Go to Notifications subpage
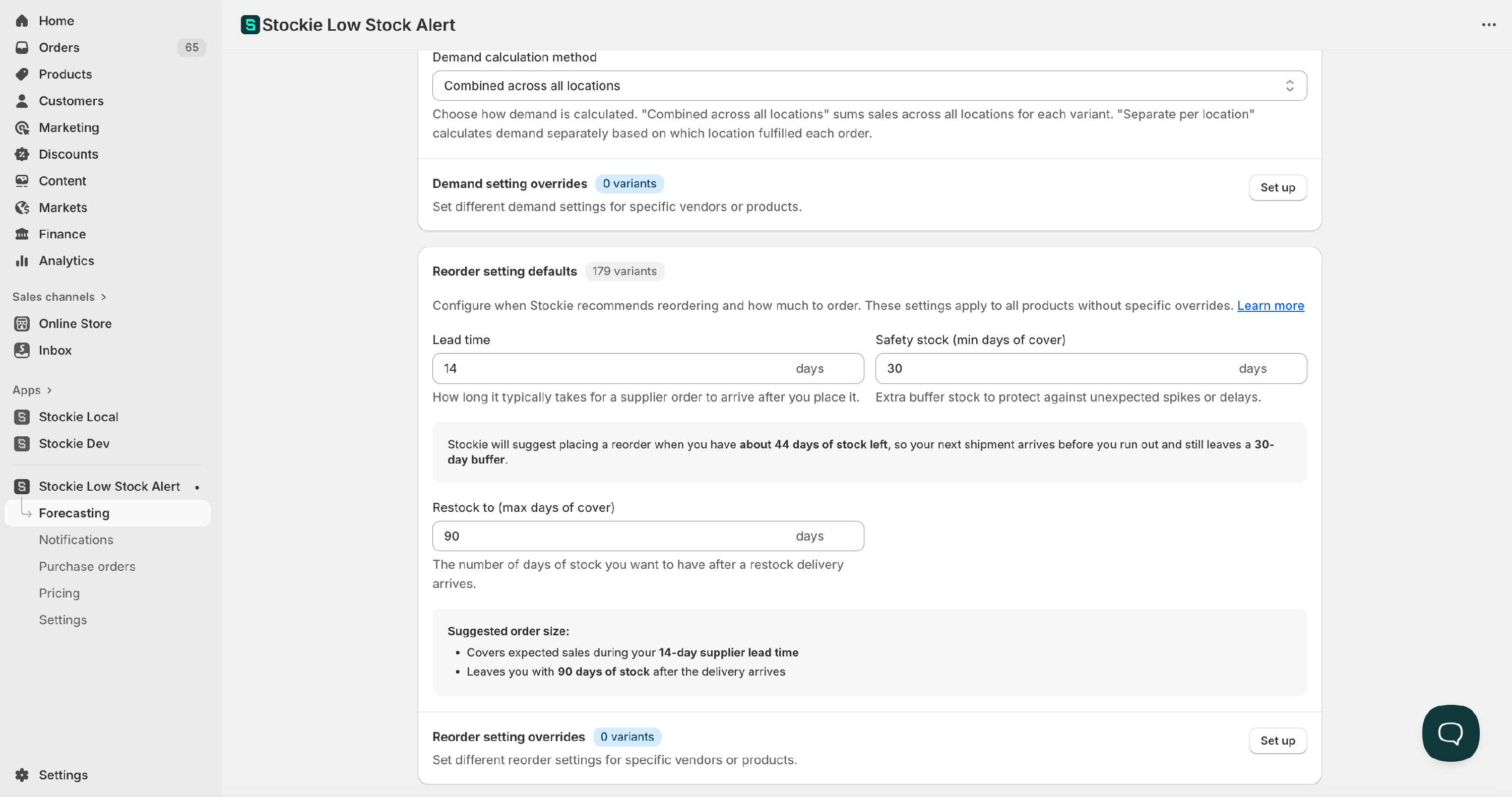The image size is (1512, 797). pos(76,540)
